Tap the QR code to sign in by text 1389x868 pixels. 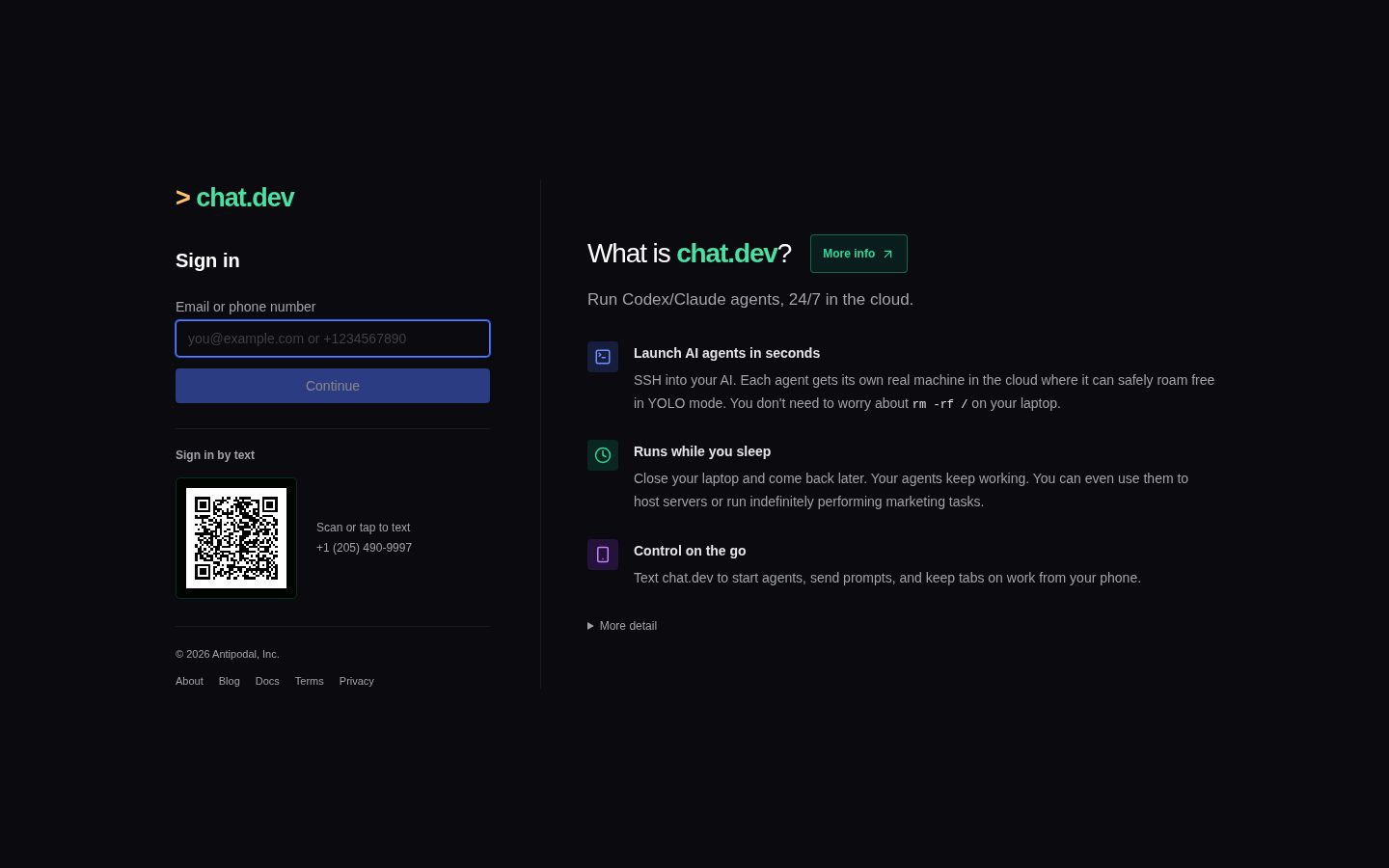pyautogui.click(x=236, y=538)
